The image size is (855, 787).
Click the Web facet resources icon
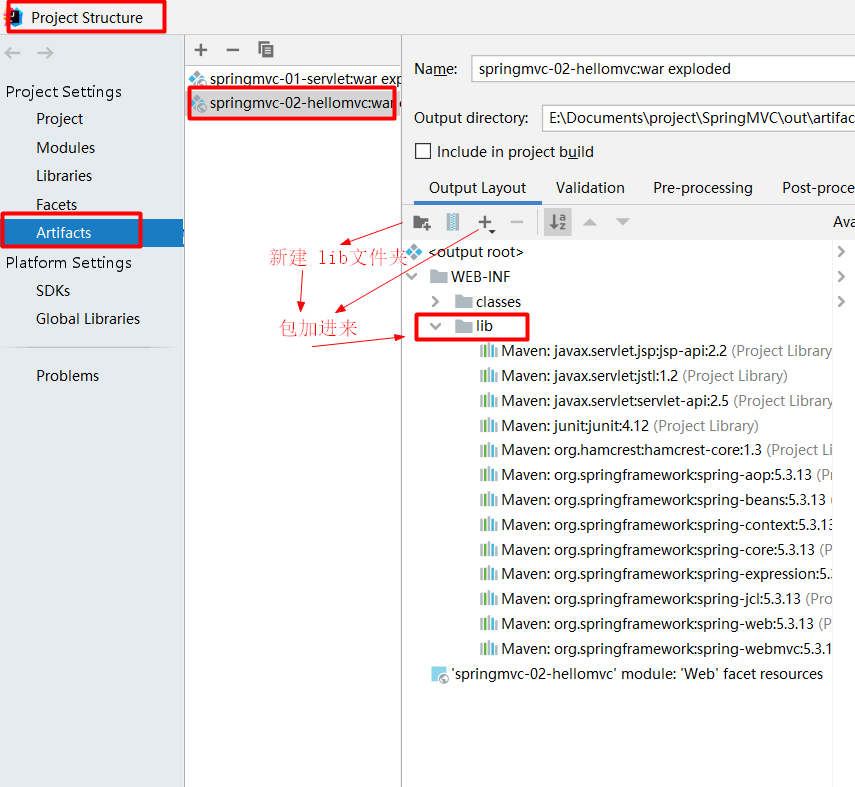pyautogui.click(x=439, y=675)
